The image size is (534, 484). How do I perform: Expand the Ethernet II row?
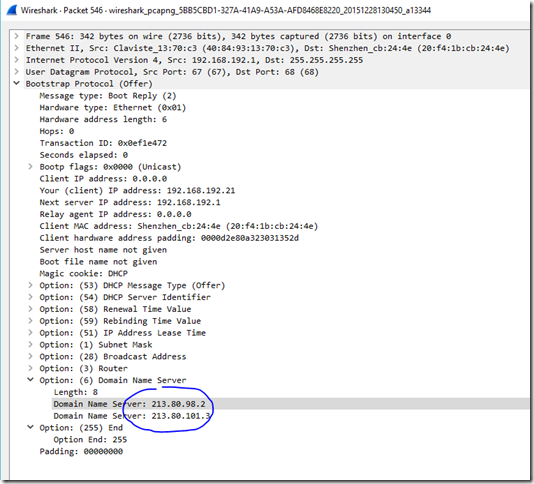pos(16,48)
